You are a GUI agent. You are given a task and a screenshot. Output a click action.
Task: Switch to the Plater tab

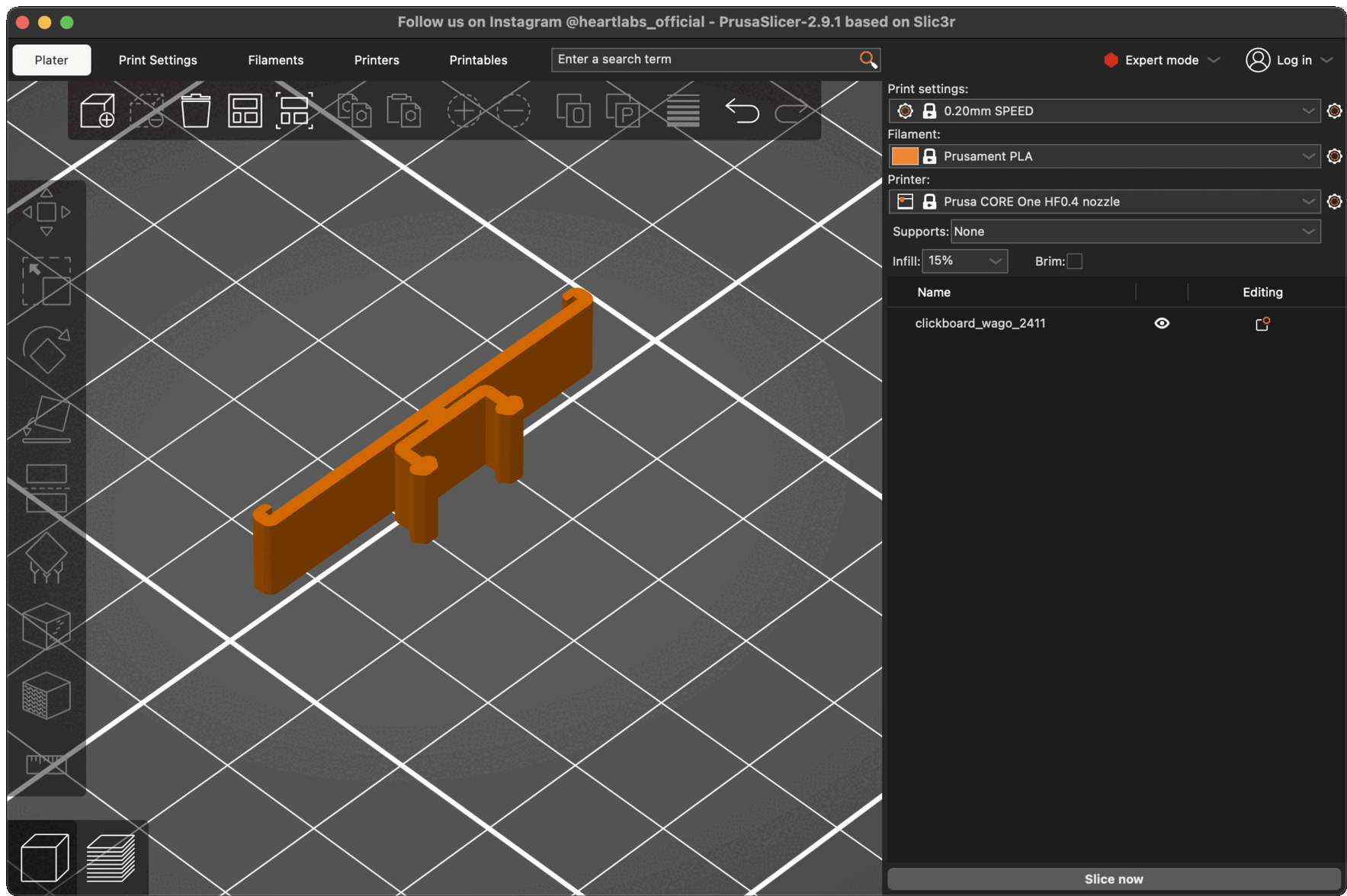51,60
